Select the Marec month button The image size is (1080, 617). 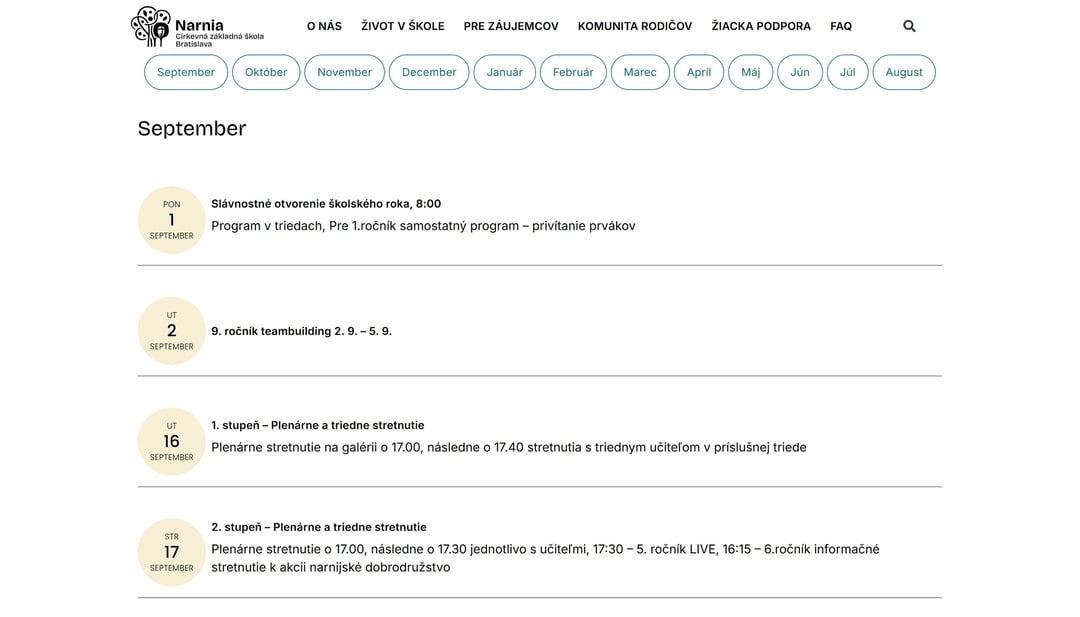[x=640, y=72]
